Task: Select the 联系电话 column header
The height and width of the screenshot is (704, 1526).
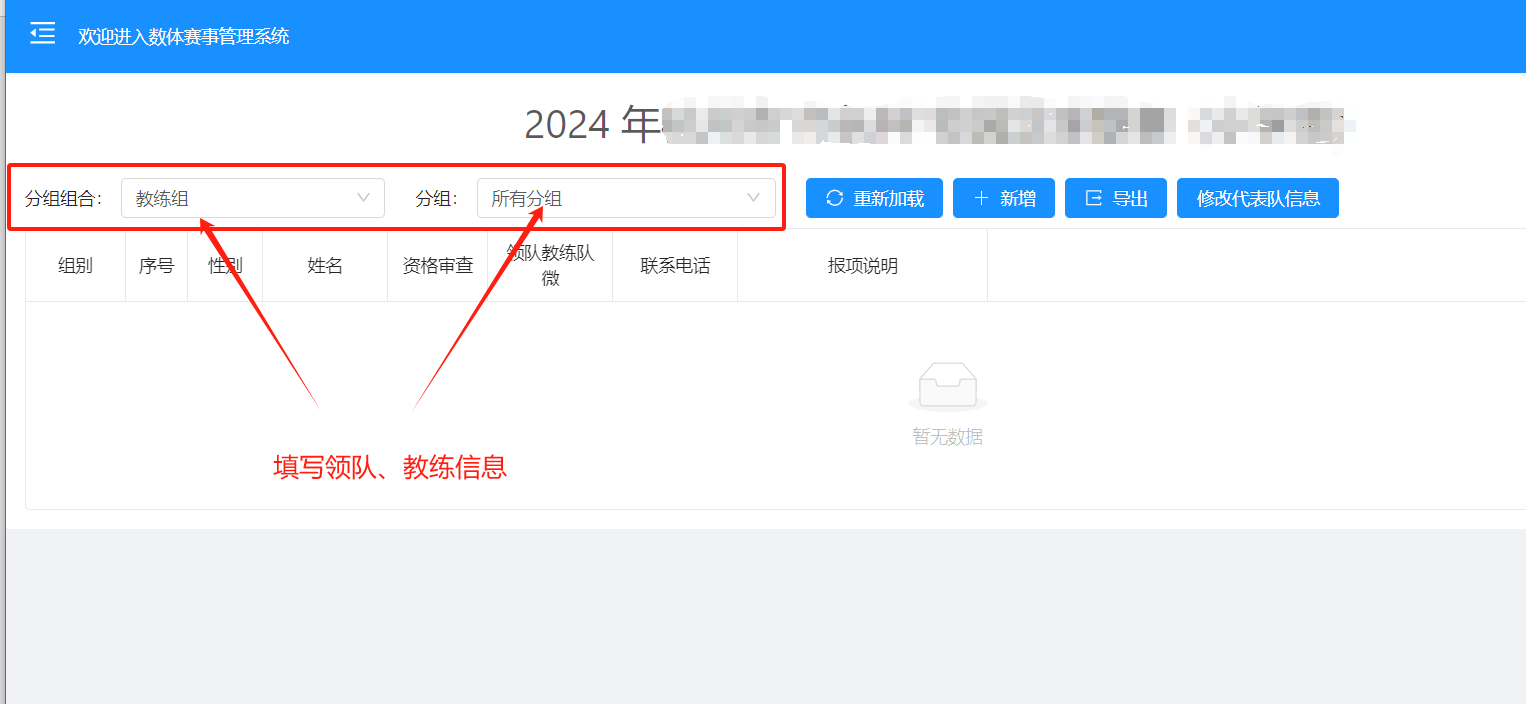Action: coord(675,265)
